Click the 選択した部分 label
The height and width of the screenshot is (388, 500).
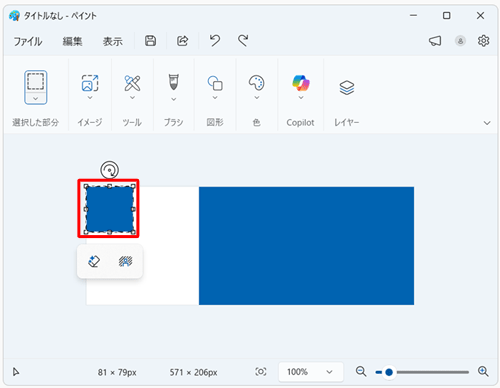(x=36, y=123)
